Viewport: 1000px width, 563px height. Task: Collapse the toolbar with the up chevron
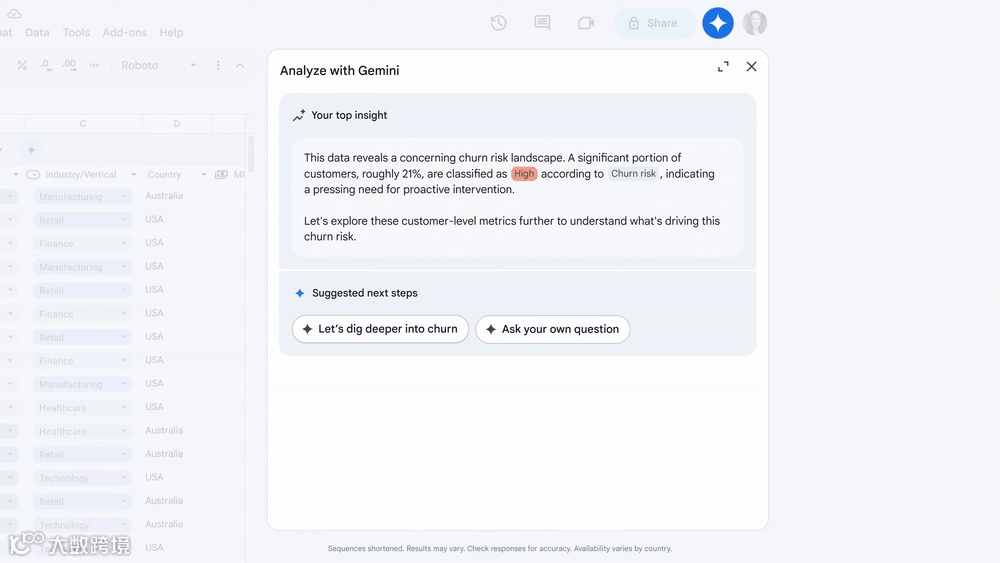pyautogui.click(x=240, y=65)
